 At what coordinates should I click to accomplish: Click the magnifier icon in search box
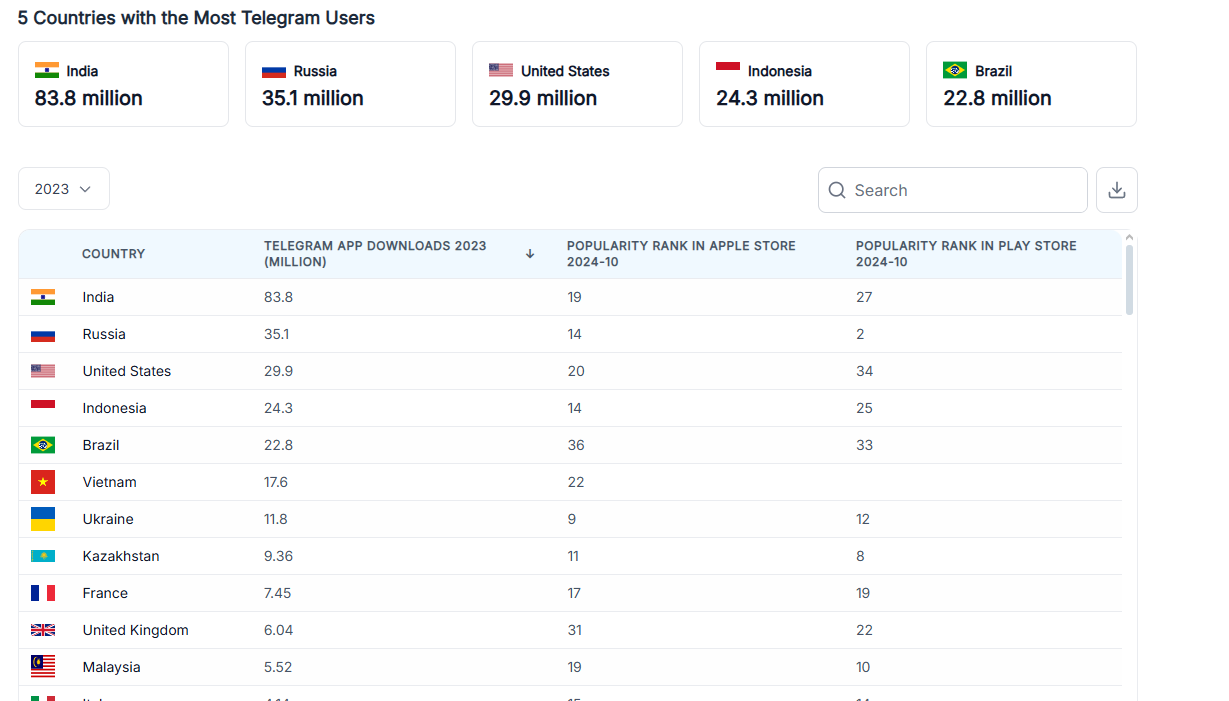837,190
